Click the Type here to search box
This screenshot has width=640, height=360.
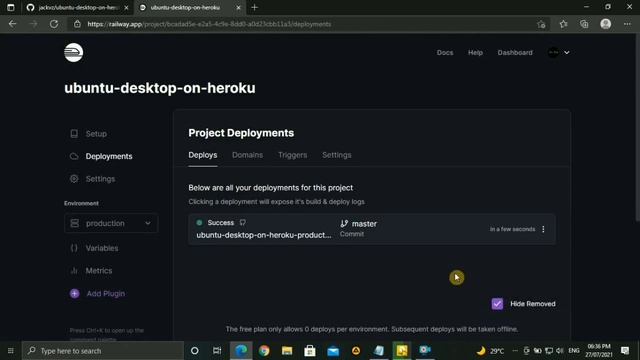click(x=103, y=351)
